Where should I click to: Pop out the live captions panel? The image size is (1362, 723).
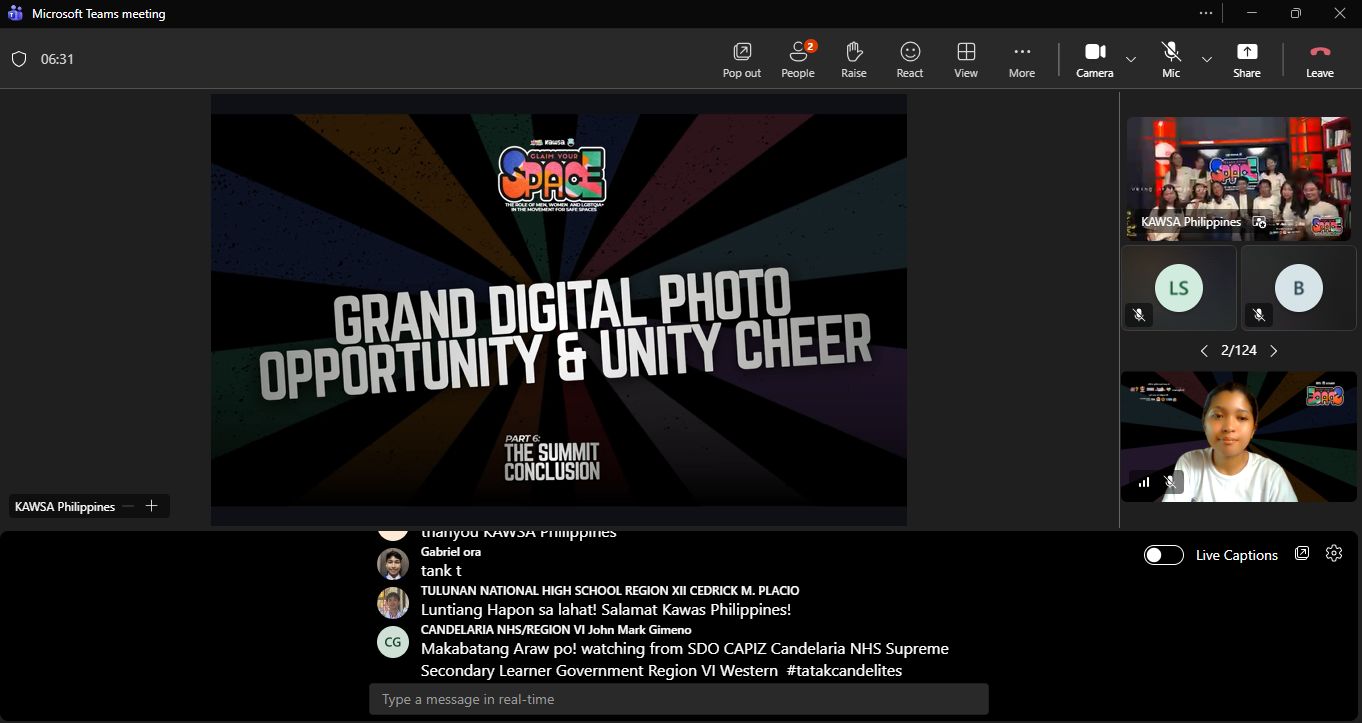[1302, 553]
